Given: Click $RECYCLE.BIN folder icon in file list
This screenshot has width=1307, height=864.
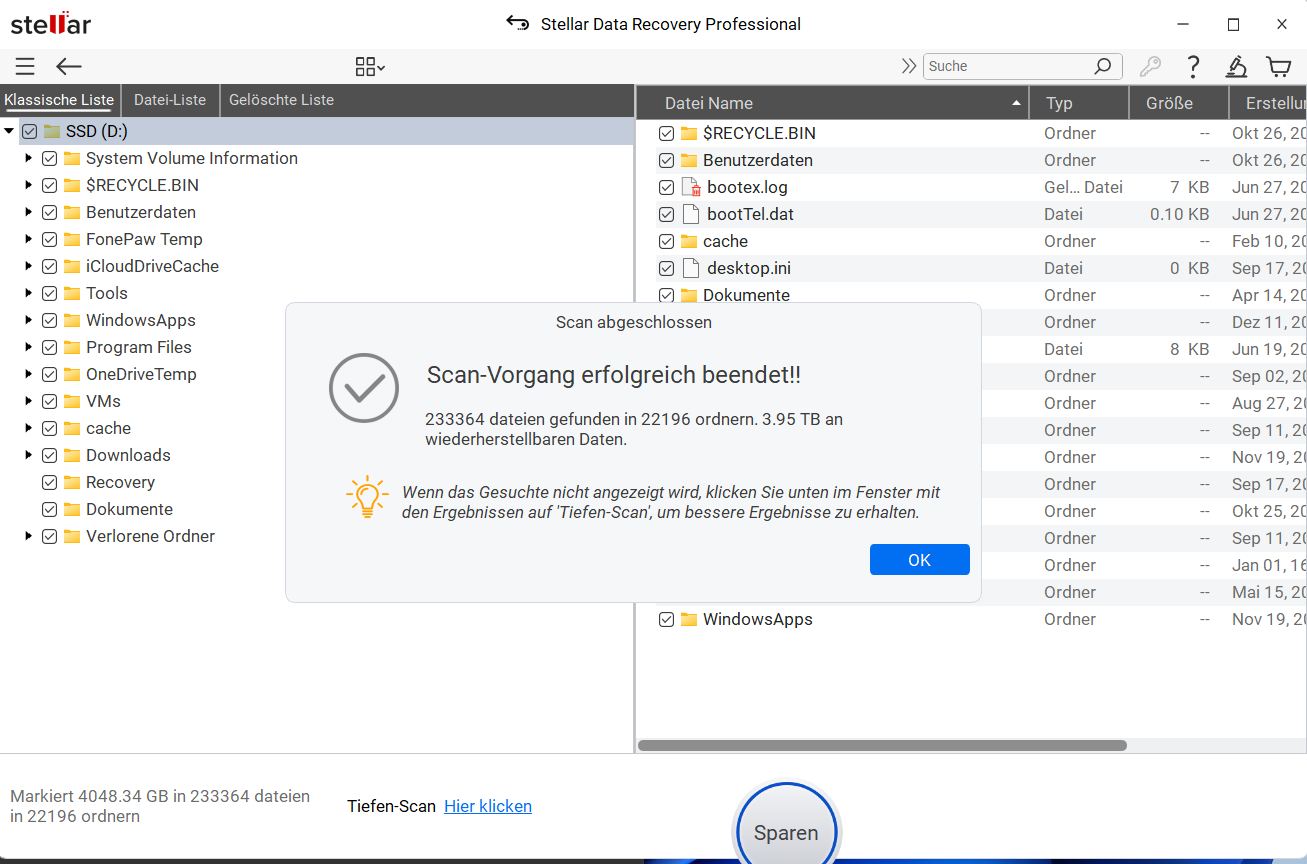Looking at the screenshot, I should (689, 133).
